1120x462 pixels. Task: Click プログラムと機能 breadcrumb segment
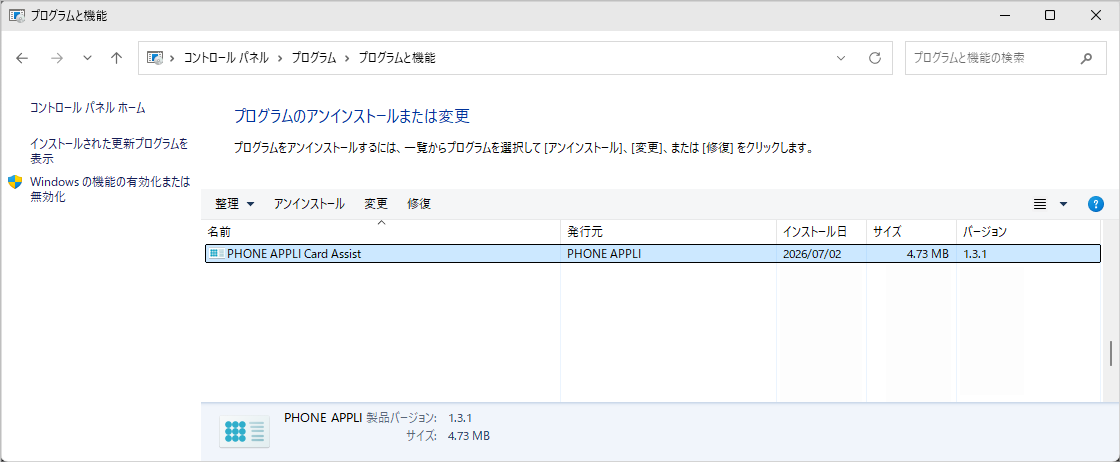coord(396,59)
